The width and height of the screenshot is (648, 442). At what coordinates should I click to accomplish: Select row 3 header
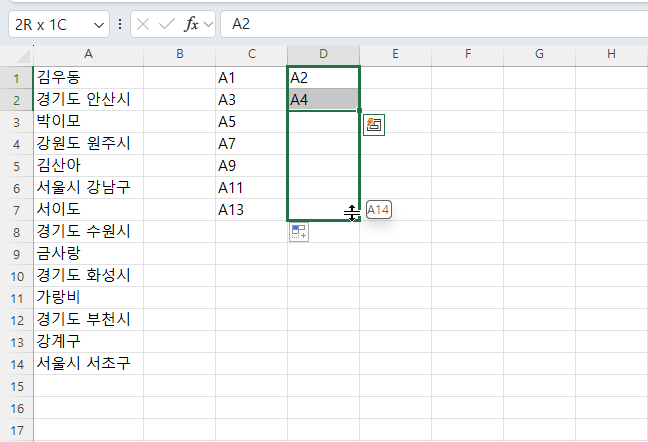[x=17, y=122]
